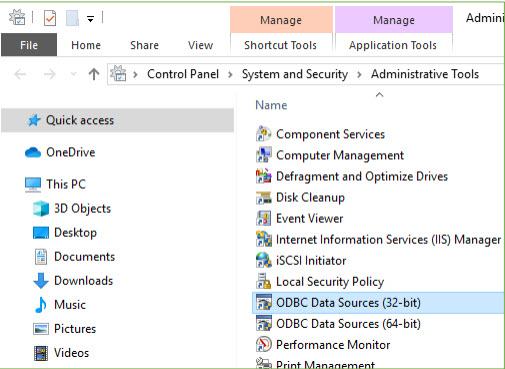Select the Print Management entry
This screenshot has width=505, height=369.
pyautogui.click(x=325, y=364)
